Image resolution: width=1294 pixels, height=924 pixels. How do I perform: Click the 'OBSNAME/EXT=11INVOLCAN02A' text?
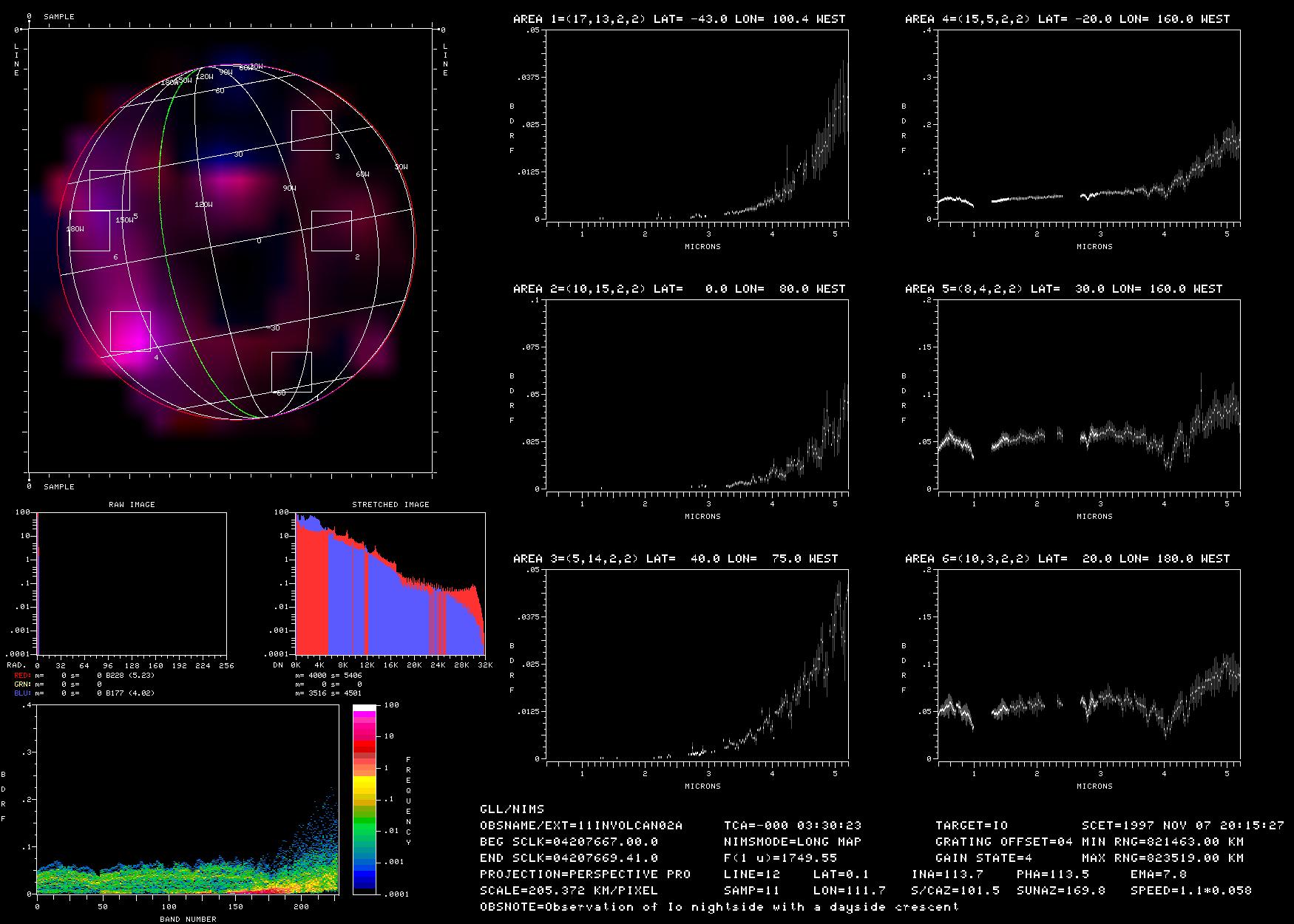click(581, 826)
